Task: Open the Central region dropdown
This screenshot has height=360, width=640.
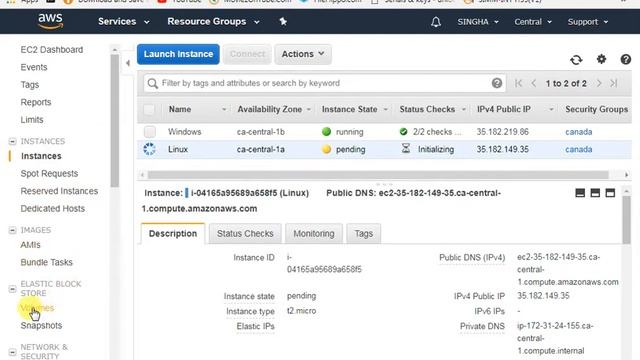Action: click(533, 22)
